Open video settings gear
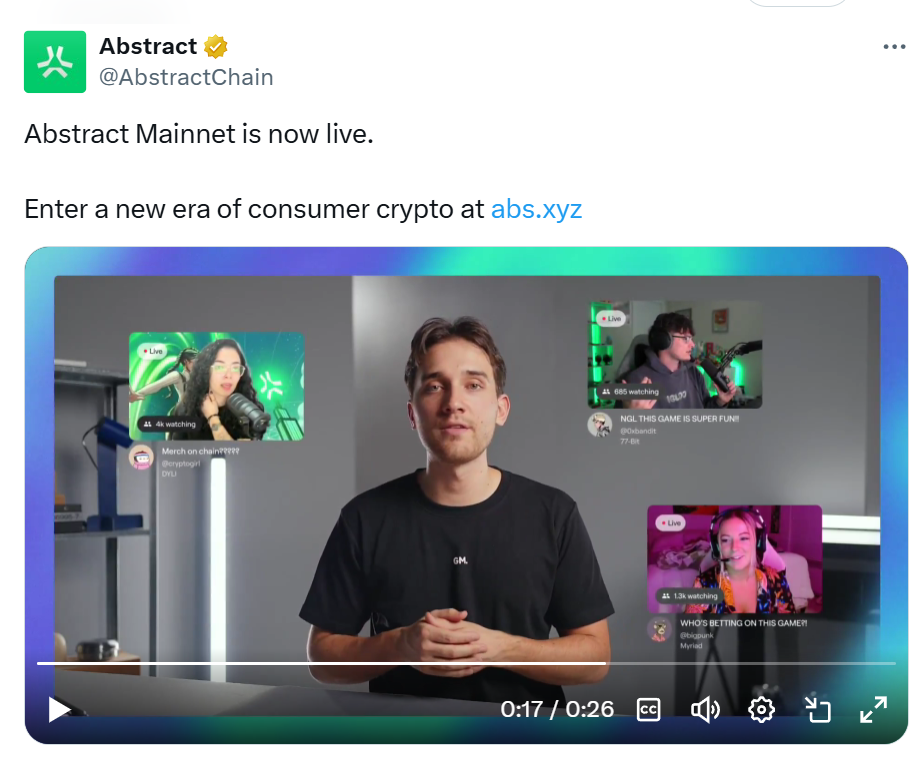 pyautogui.click(x=761, y=710)
